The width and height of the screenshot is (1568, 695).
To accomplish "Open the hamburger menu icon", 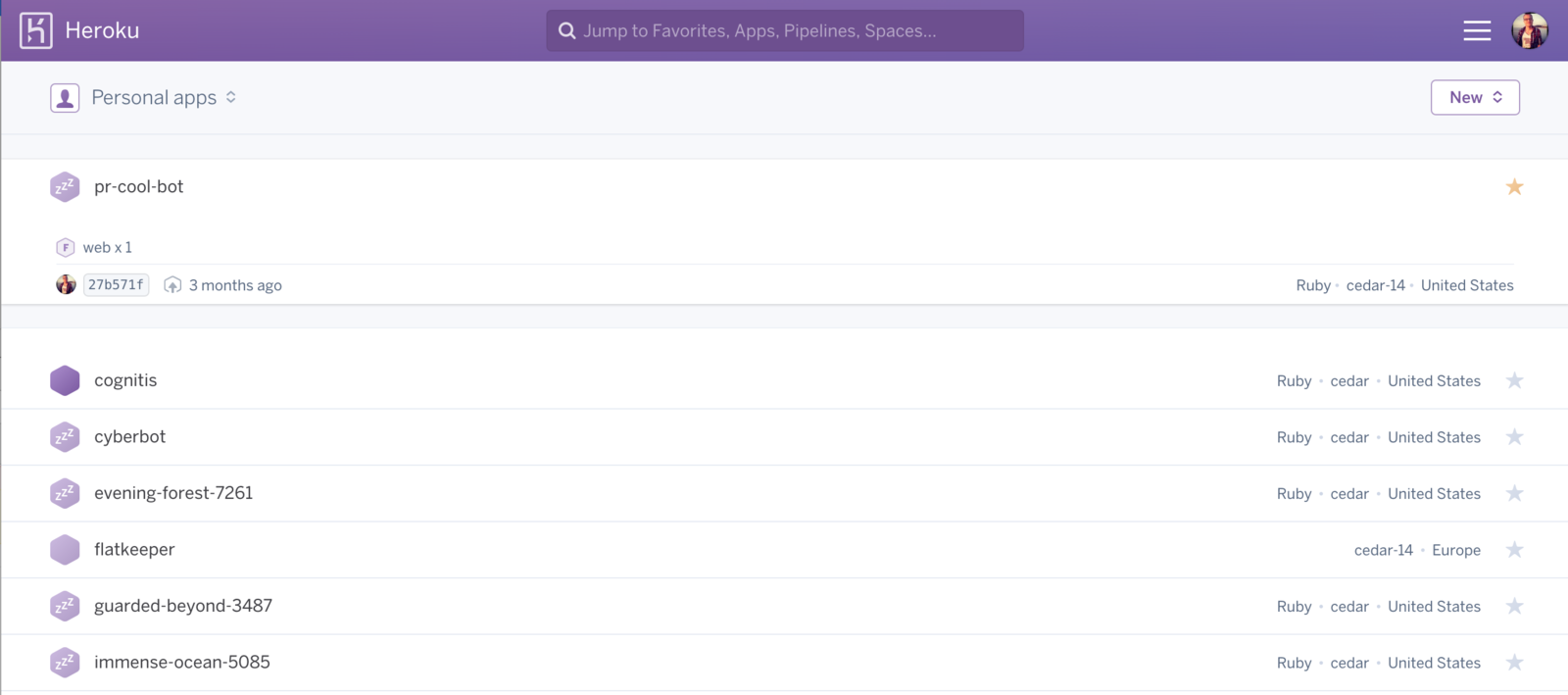I will click(x=1477, y=30).
